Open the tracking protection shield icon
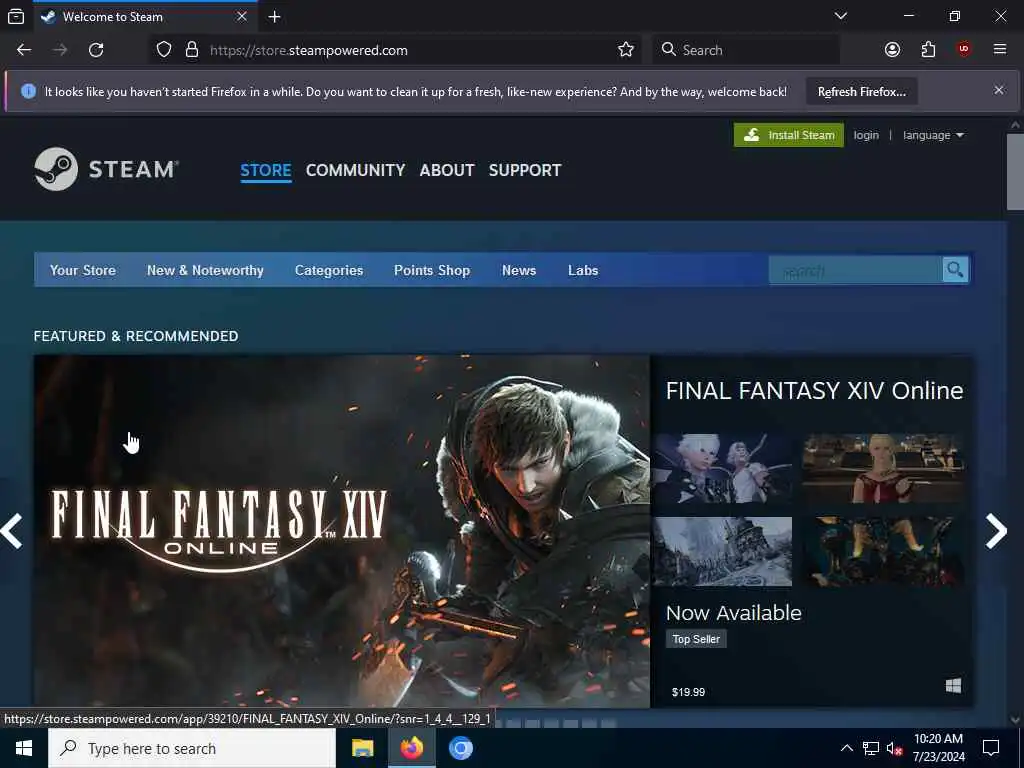The width and height of the screenshot is (1024, 768). 164,50
